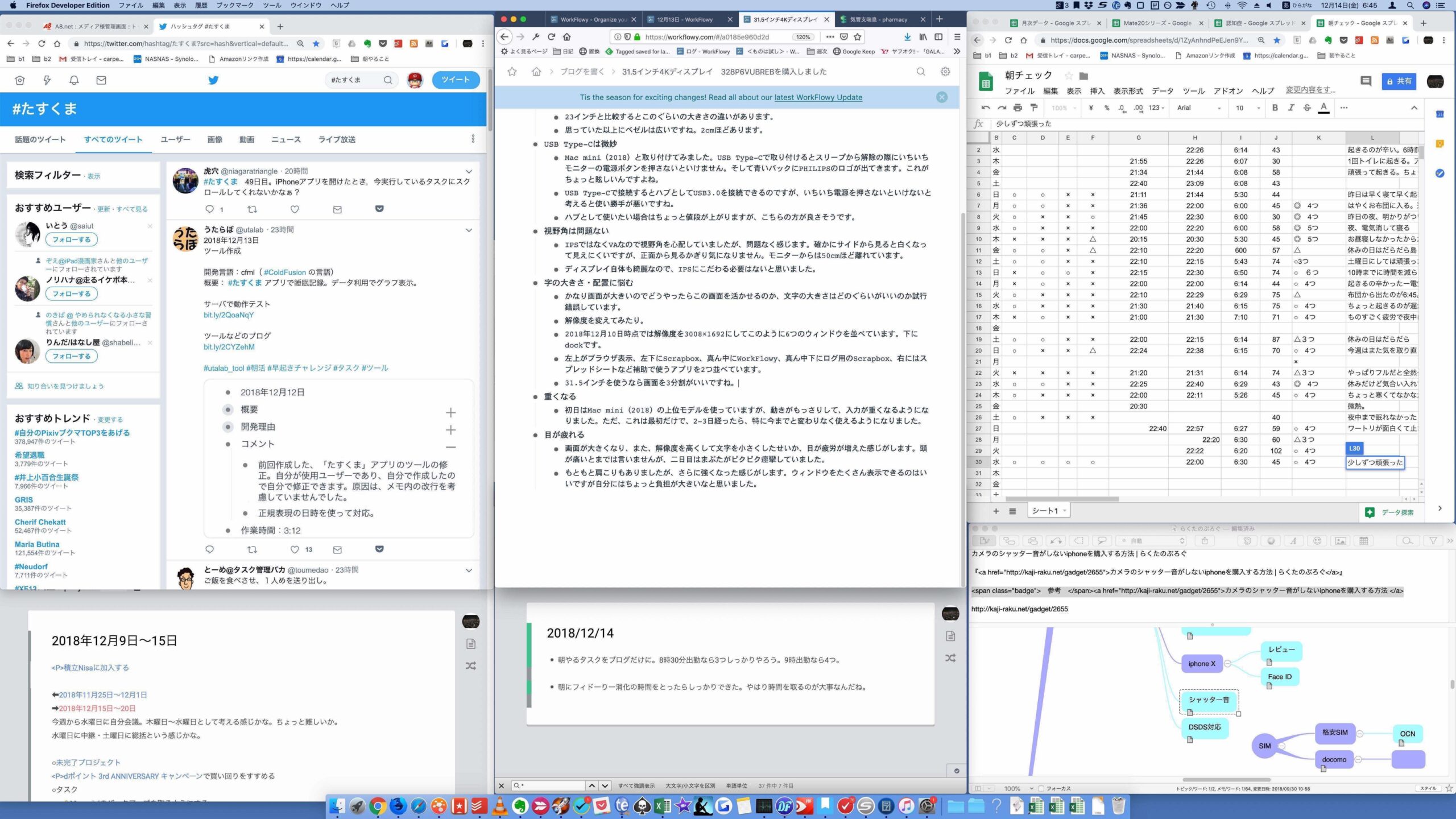The width and height of the screenshot is (1456, 819).
Task: Click blue ツイート button on Twitter
Action: pos(456,80)
